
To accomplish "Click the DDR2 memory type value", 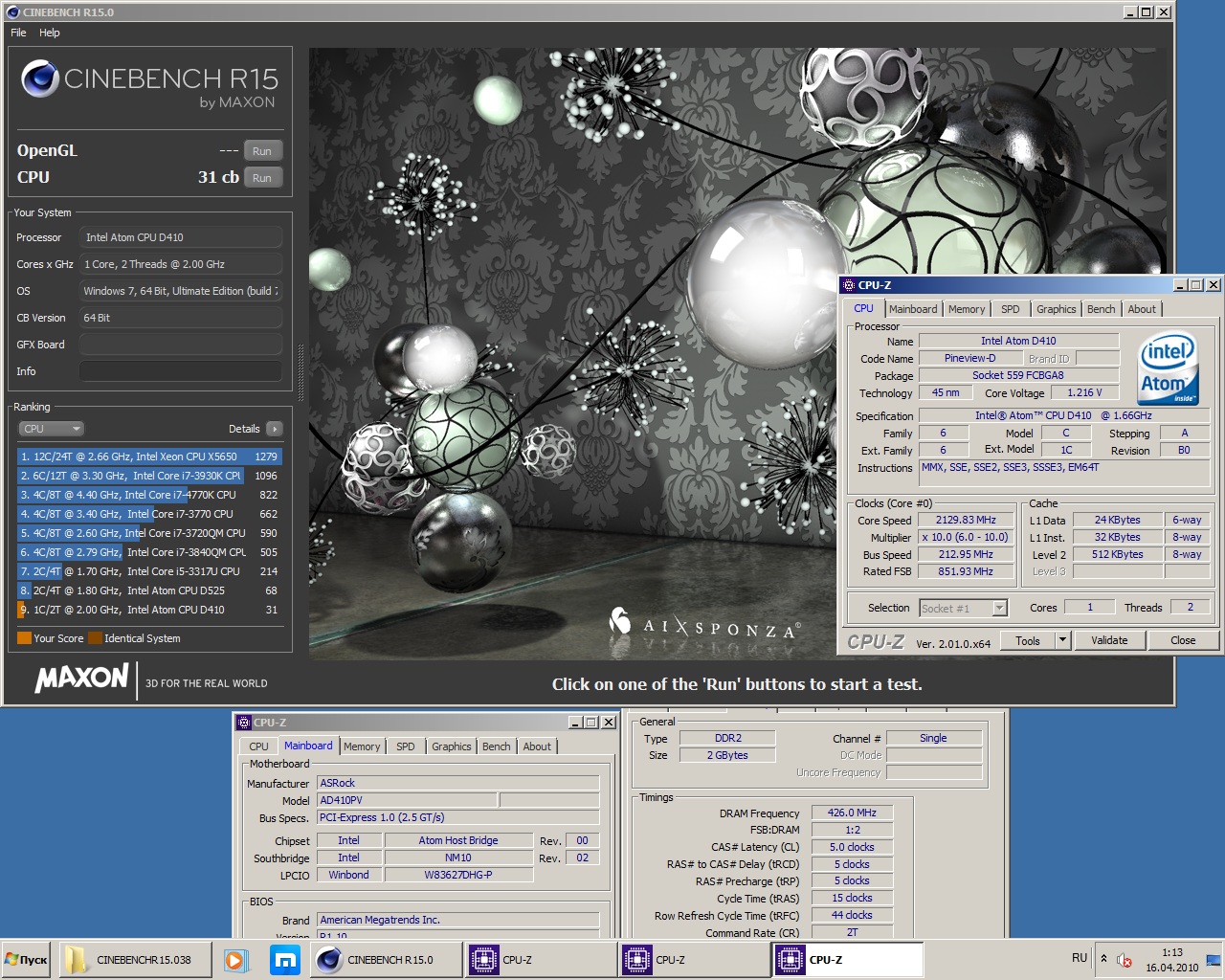I will tap(727, 738).
